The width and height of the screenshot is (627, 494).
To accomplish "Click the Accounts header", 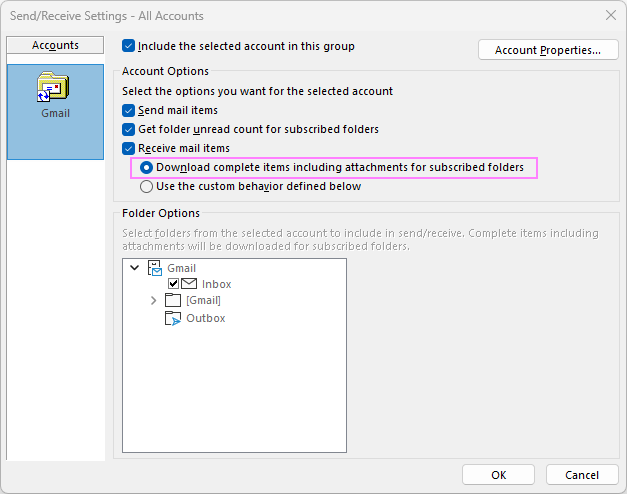I will [55, 45].
